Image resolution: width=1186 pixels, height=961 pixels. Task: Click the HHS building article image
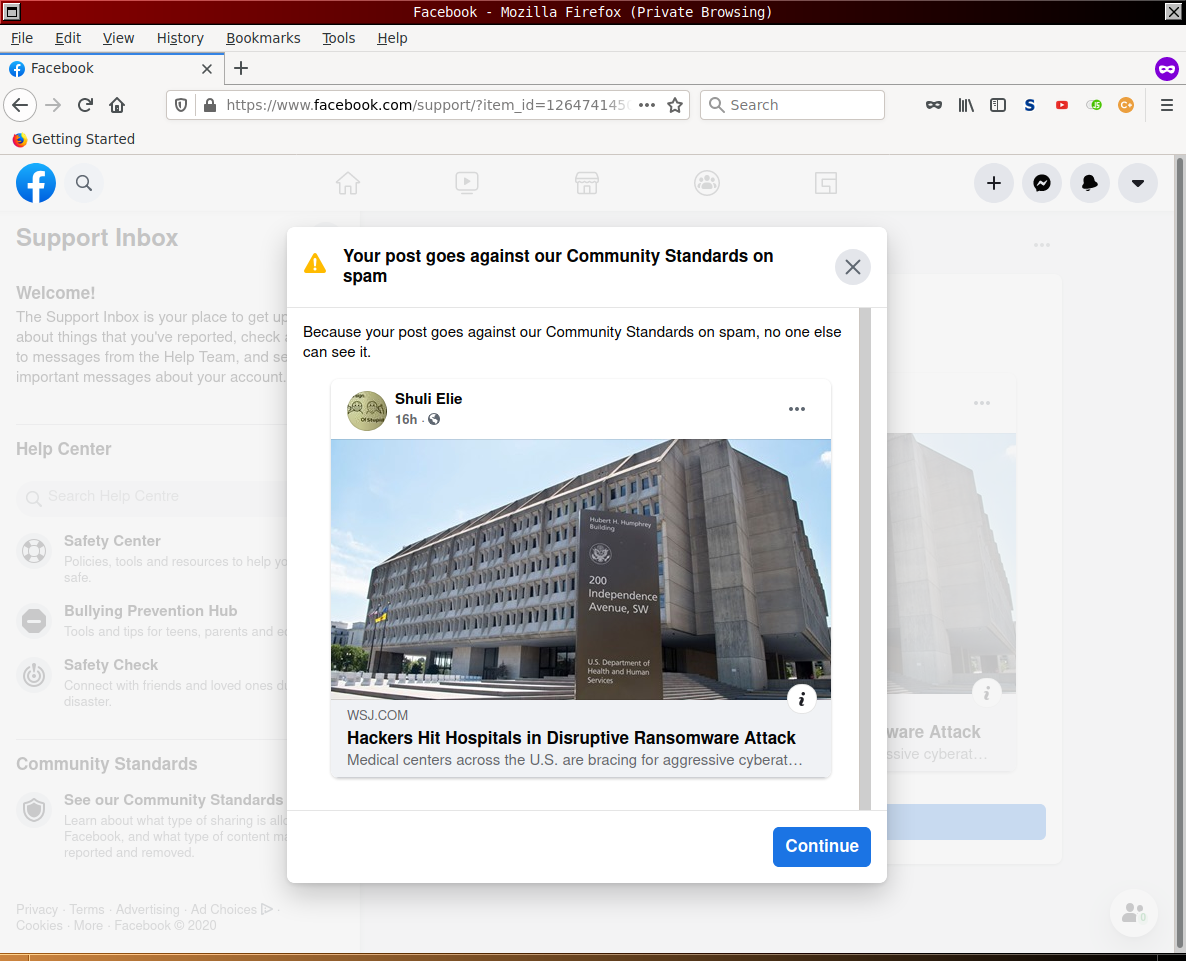[581, 569]
